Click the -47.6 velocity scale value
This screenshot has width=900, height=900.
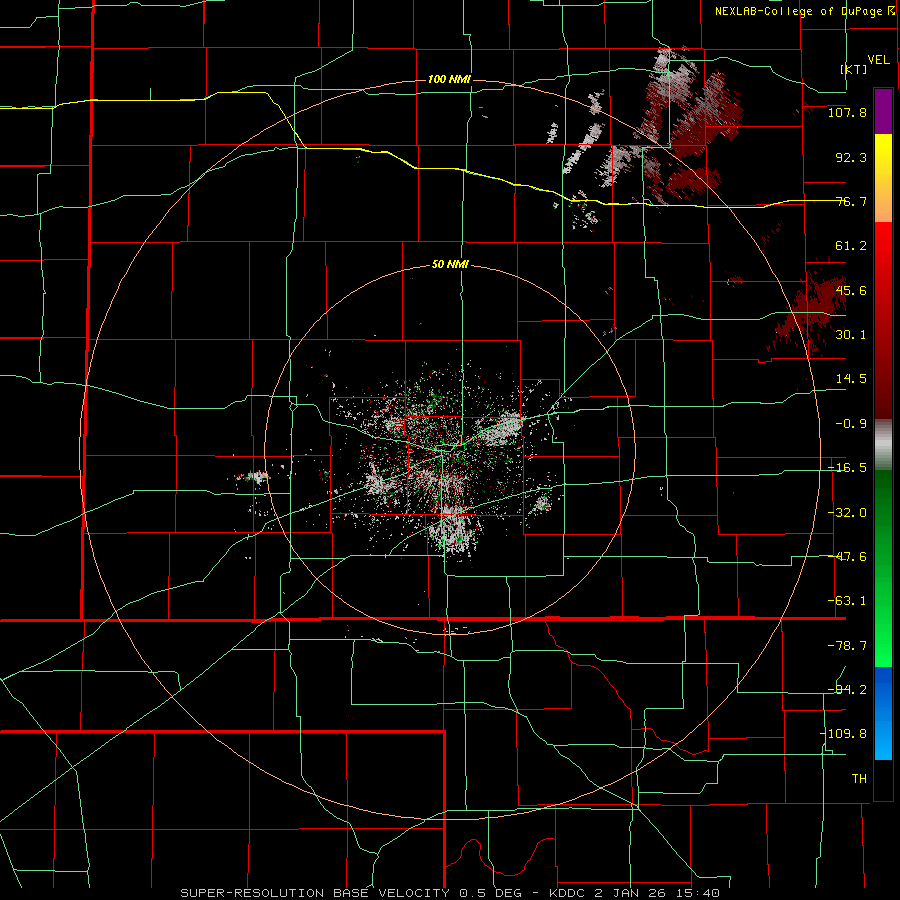coord(847,557)
